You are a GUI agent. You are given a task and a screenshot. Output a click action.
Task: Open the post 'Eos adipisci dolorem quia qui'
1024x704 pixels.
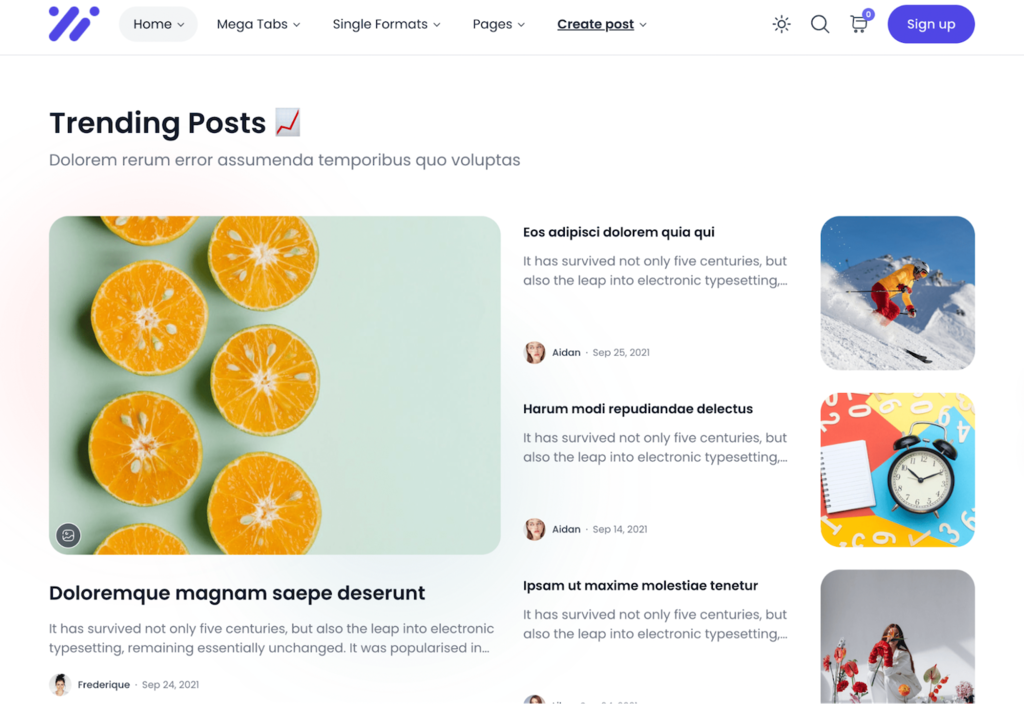tap(618, 232)
